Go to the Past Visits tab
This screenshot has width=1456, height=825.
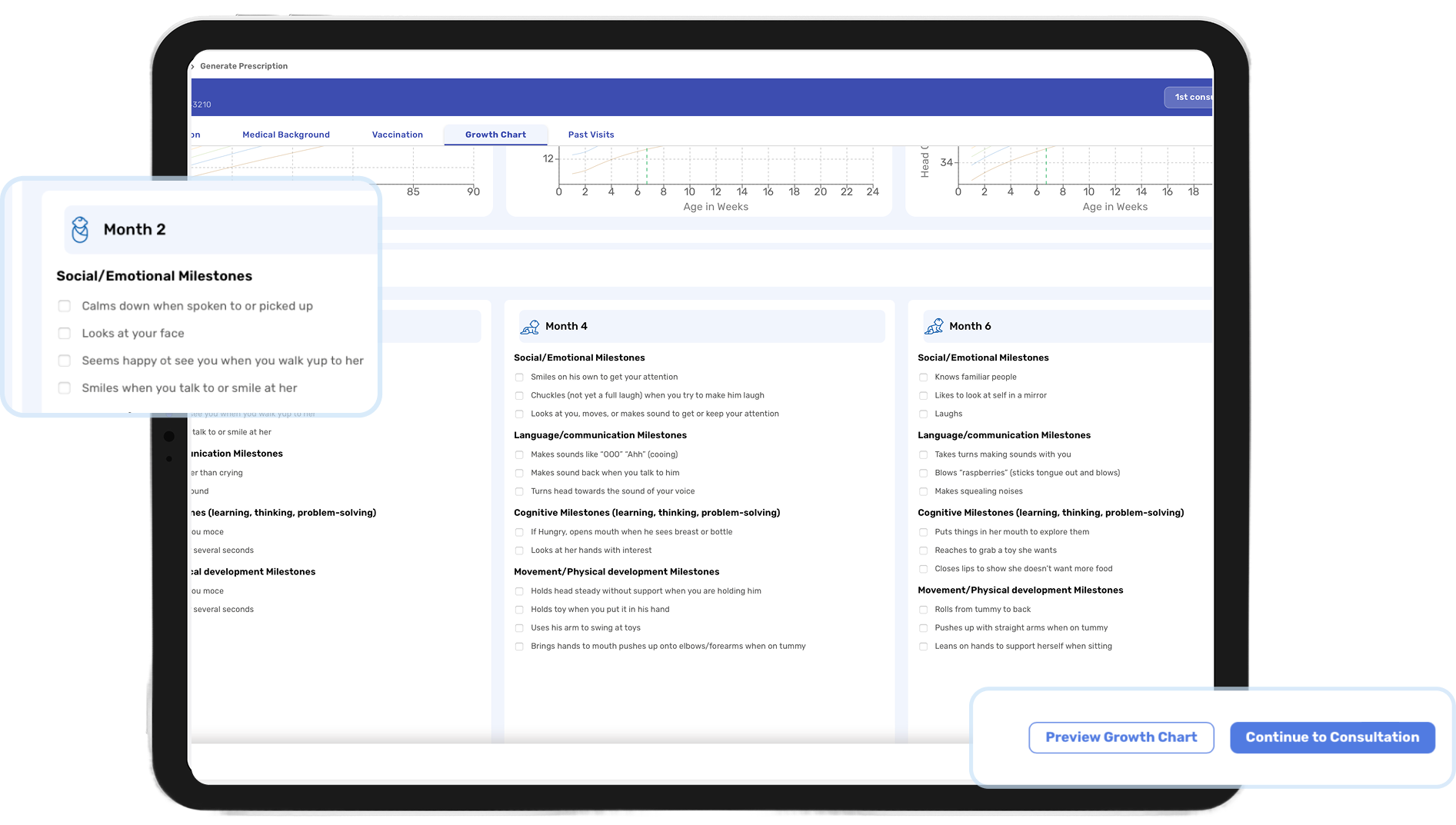coord(591,135)
